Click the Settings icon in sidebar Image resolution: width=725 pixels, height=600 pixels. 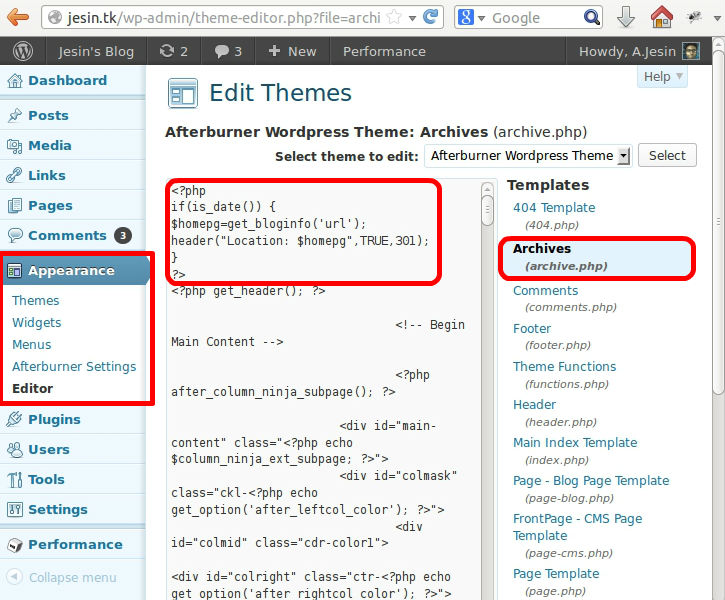point(15,509)
